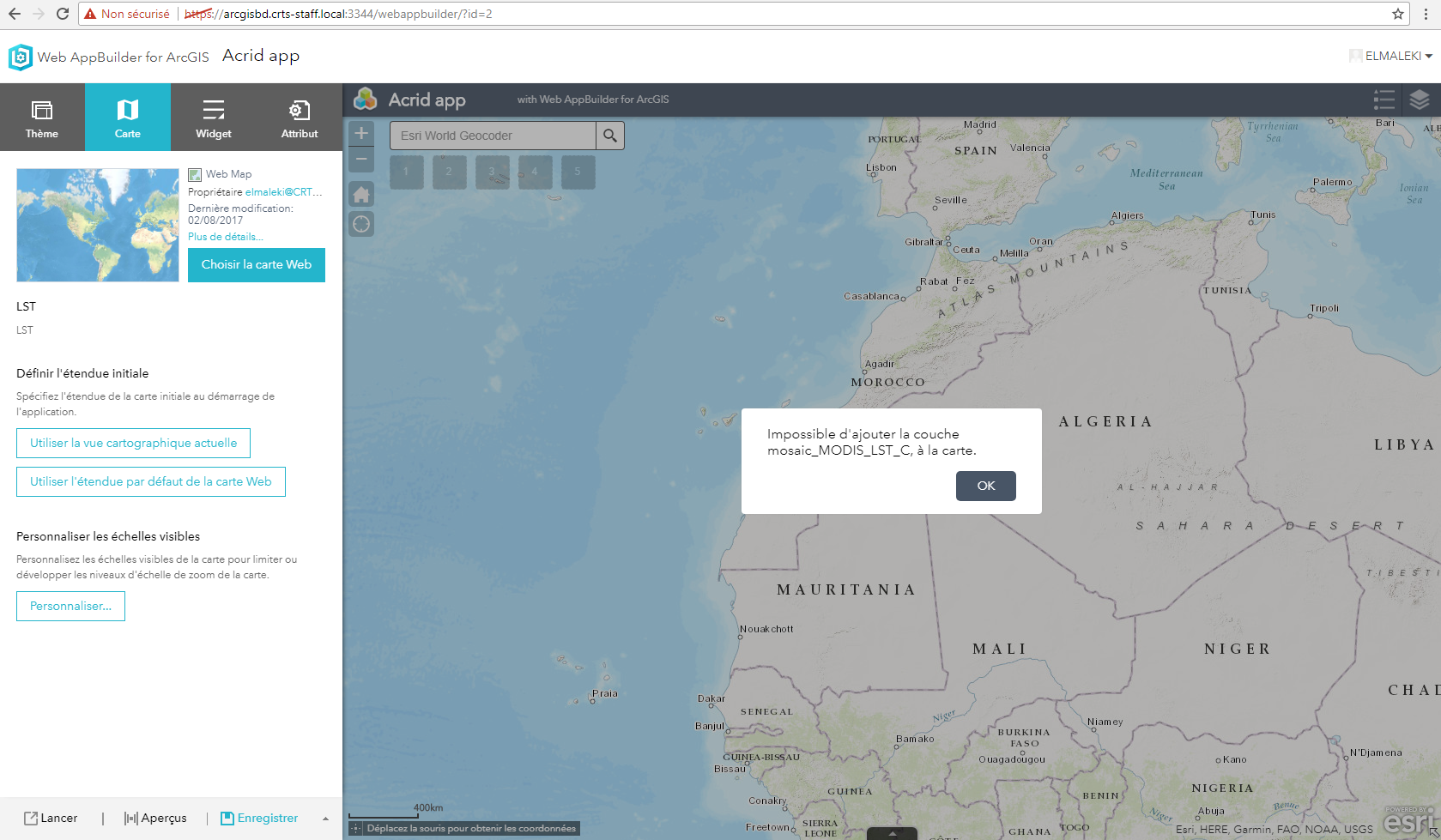Focus the Esri World Geocoder search field
1441x840 pixels.
[493, 136]
